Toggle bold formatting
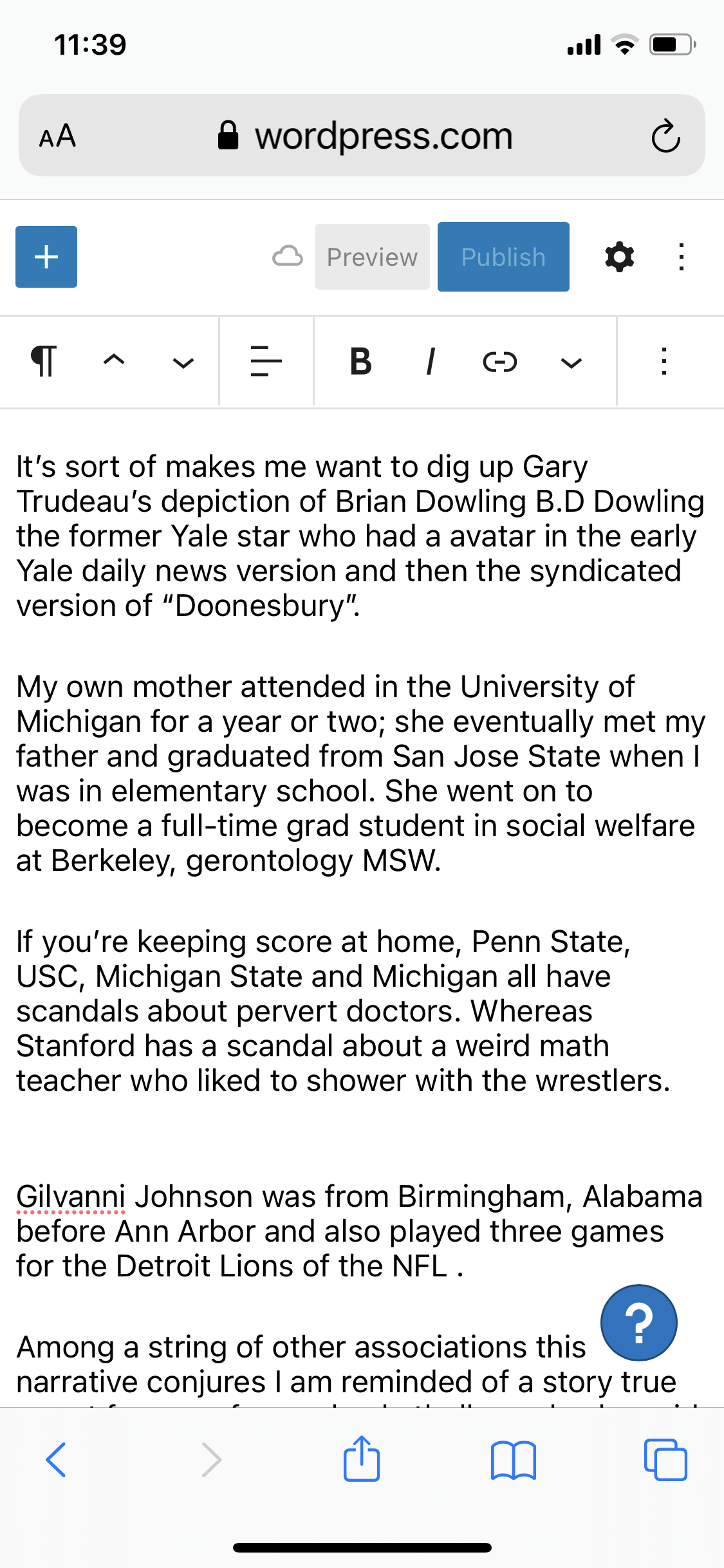The height and width of the screenshot is (1568, 724). pyautogui.click(x=360, y=361)
